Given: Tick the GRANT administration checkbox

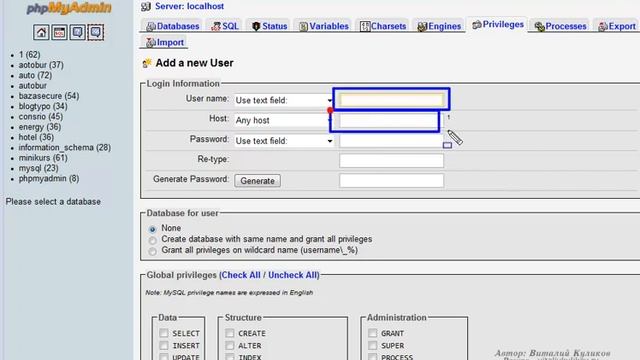Looking at the screenshot, I should click(372, 333).
